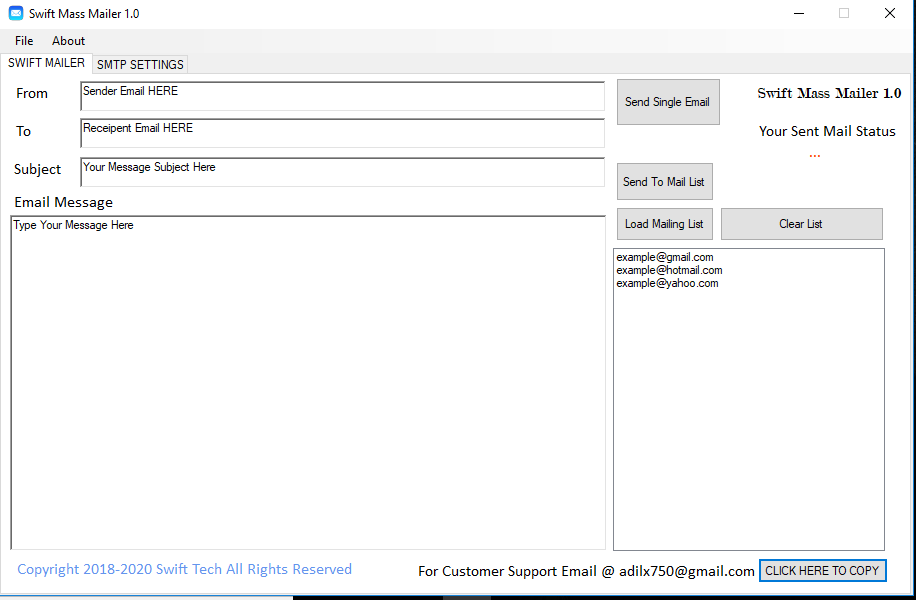The image size is (916, 600).
Task: Close the Swift Mass Mailer window
Action: [890, 13]
